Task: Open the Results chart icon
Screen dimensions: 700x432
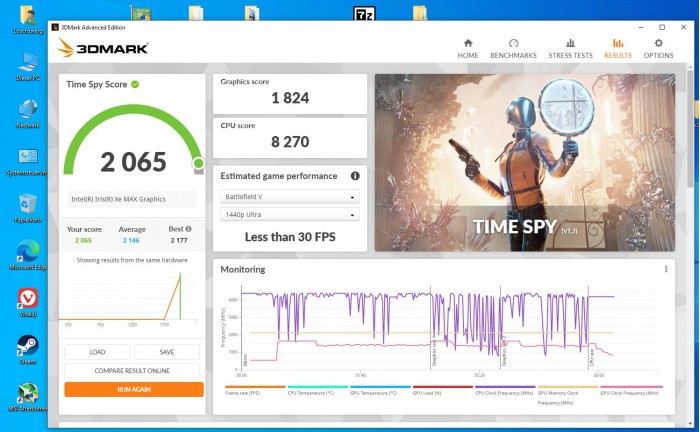Action: coord(618,43)
